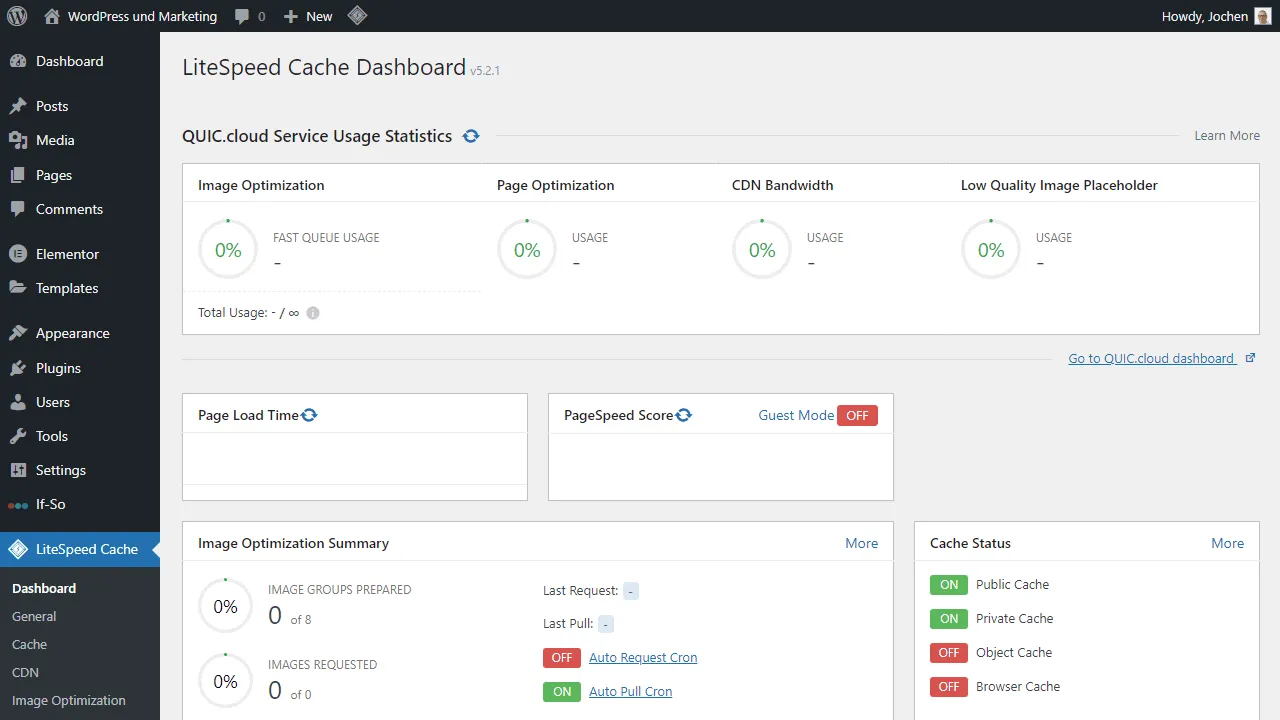
Task: Click the Image Groups Prepared 0% circle
Action: [226, 606]
